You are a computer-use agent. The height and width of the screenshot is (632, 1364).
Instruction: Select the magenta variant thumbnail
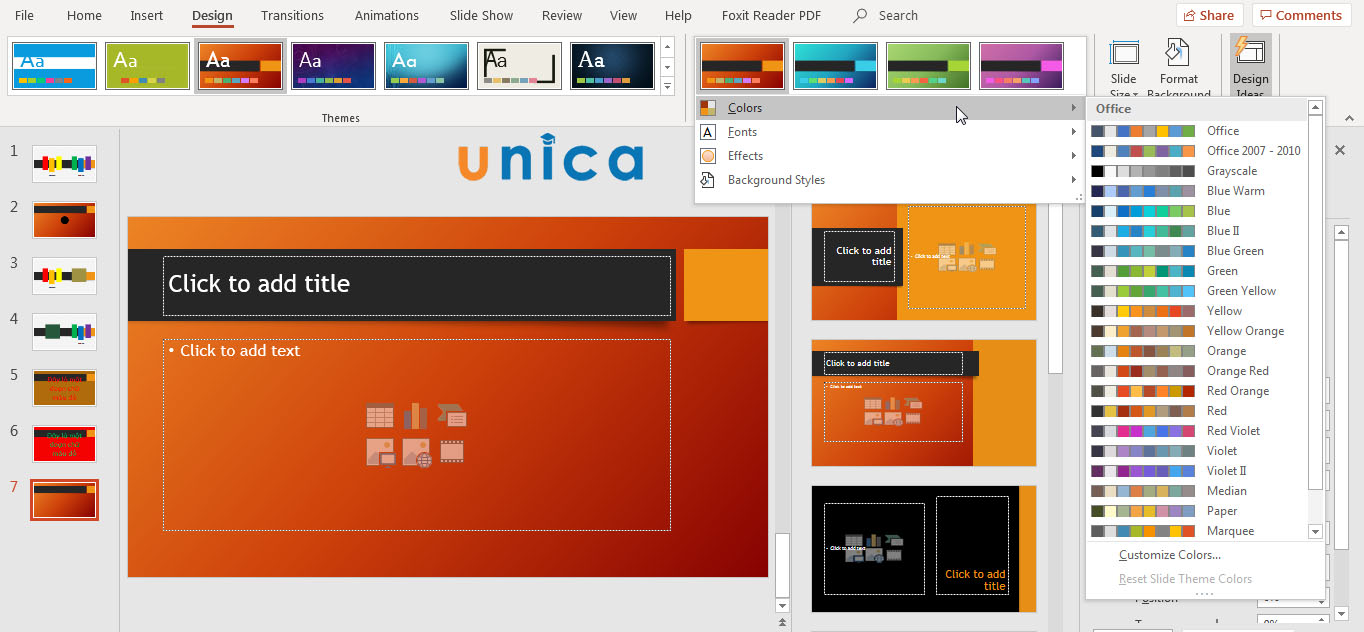click(1021, 66)
